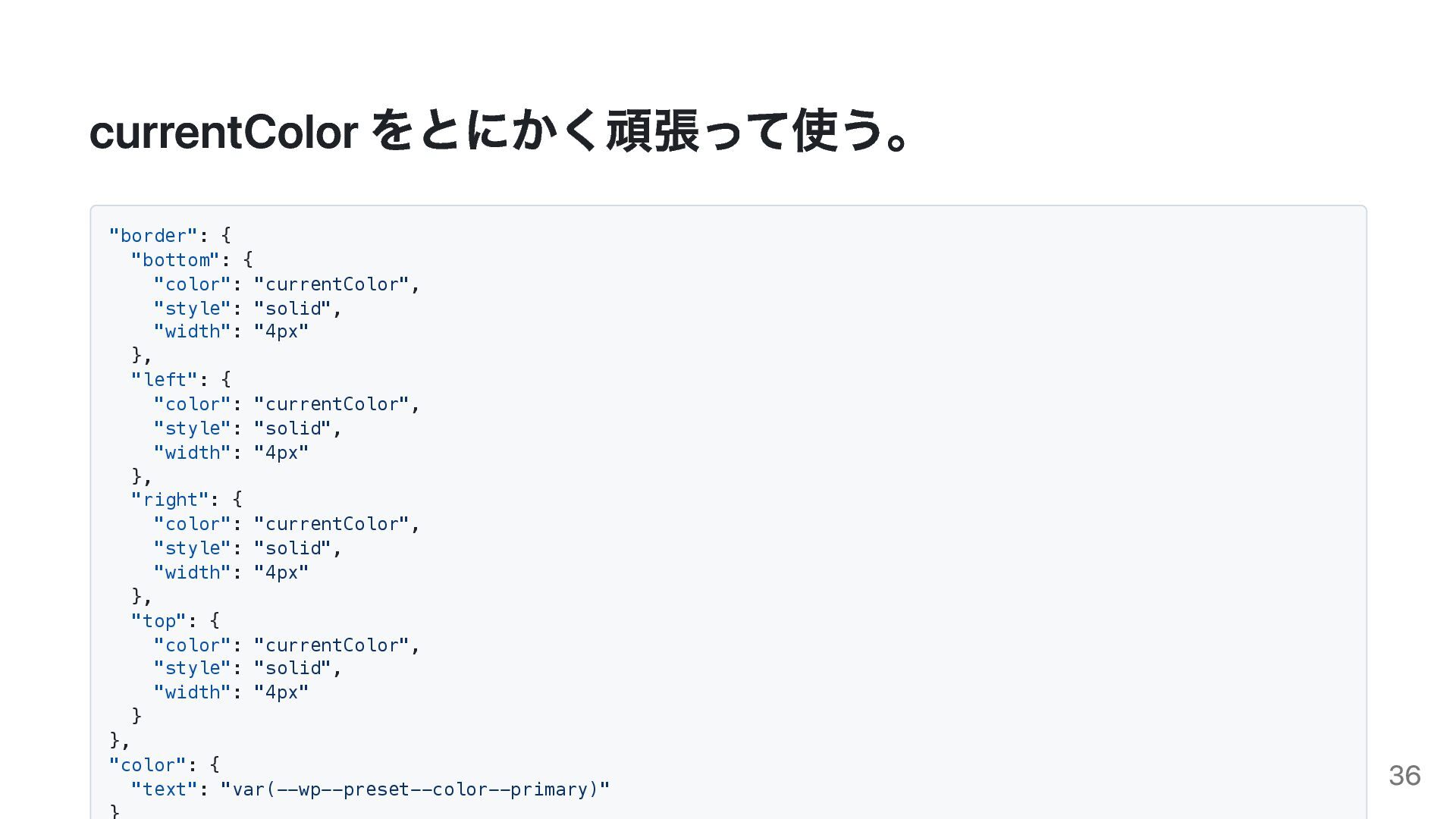Click the "left" key in the code block
Image resolution: width=1456 pixels, height=819 pixels.
tap(165, 380)
